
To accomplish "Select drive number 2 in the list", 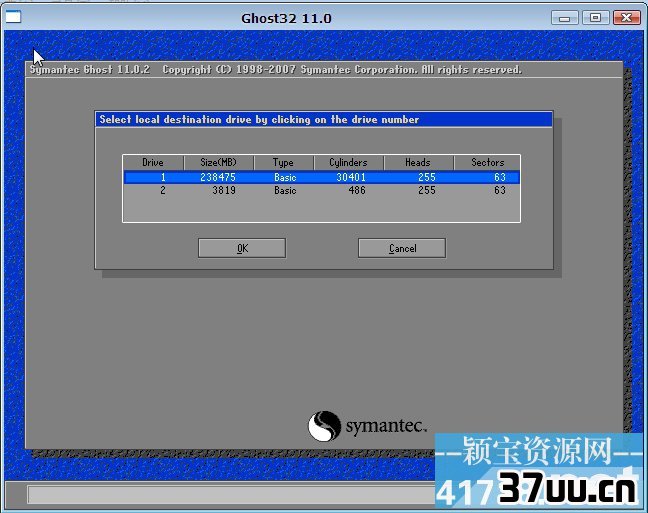I will pos(163,190).
